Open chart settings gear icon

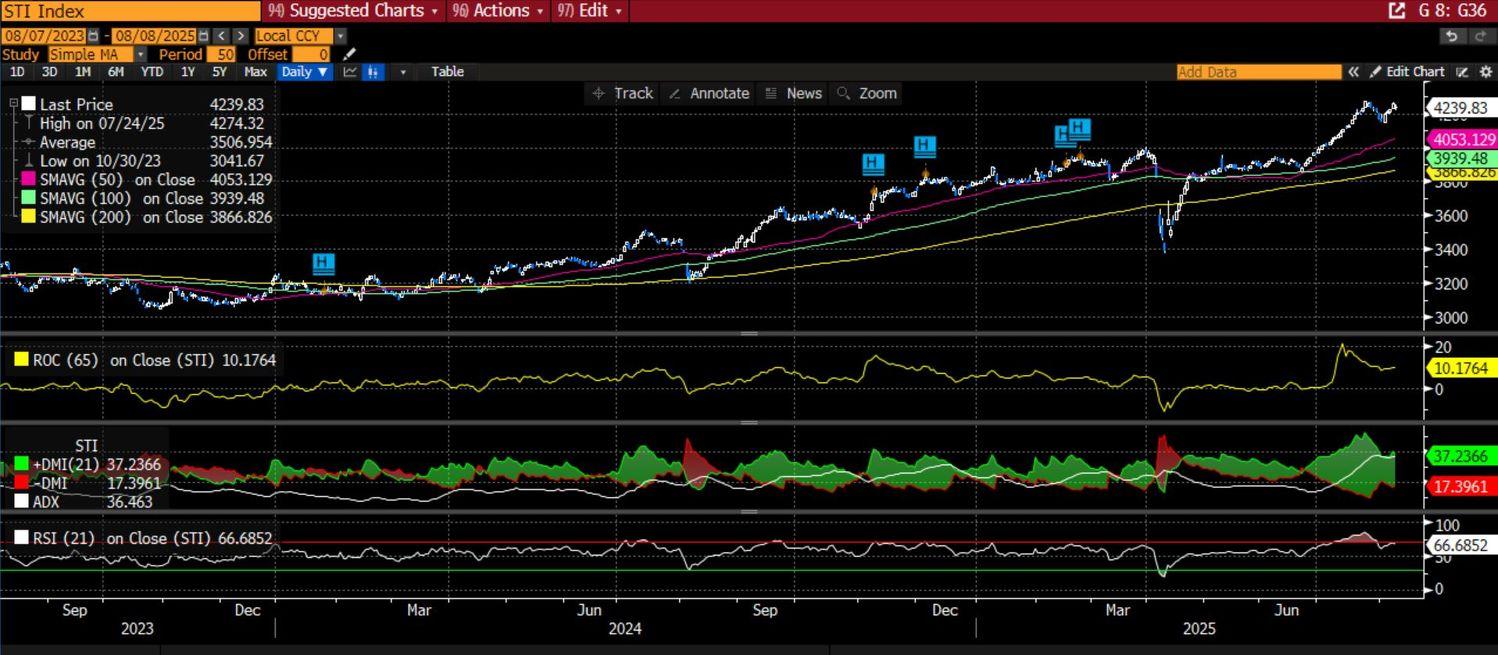(1486, 72)
